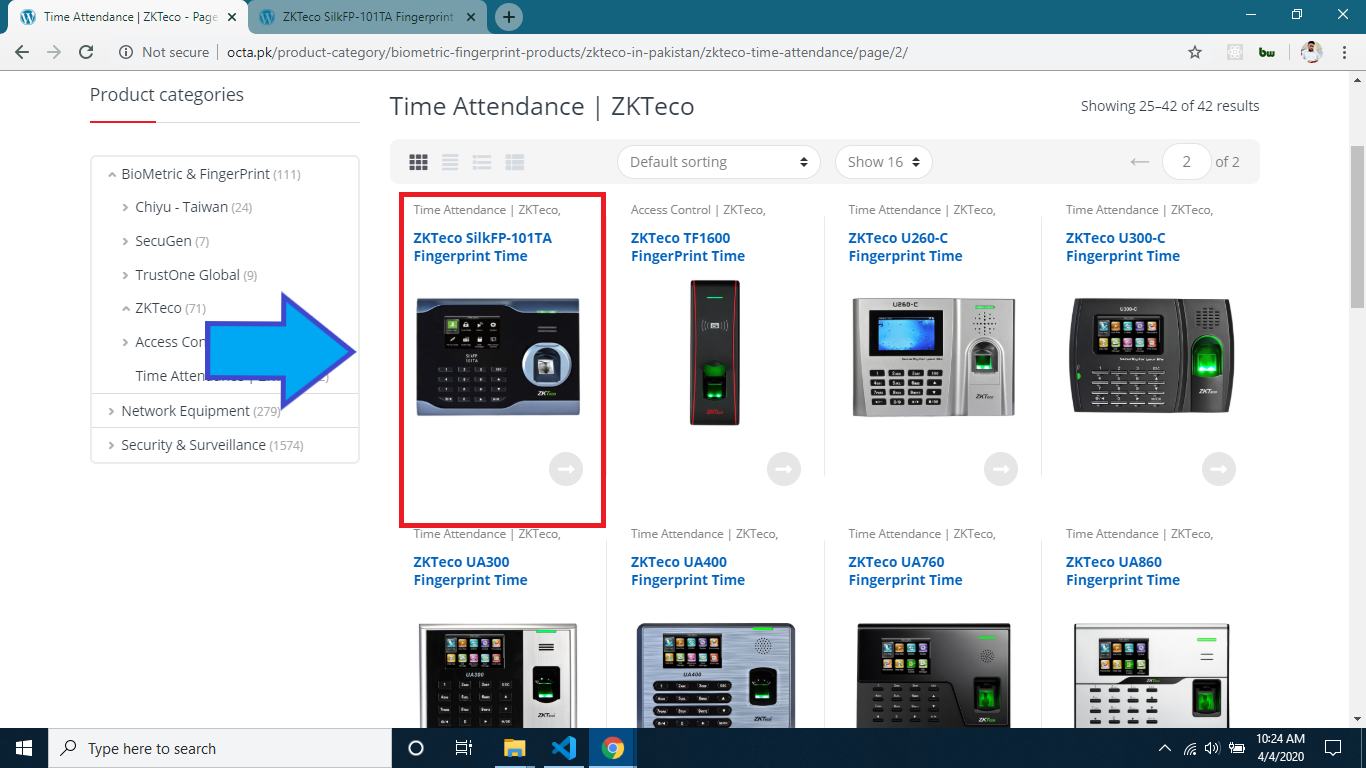Click the page number input field
This screenshot has height=768, width=1366.
(1187, 162)
